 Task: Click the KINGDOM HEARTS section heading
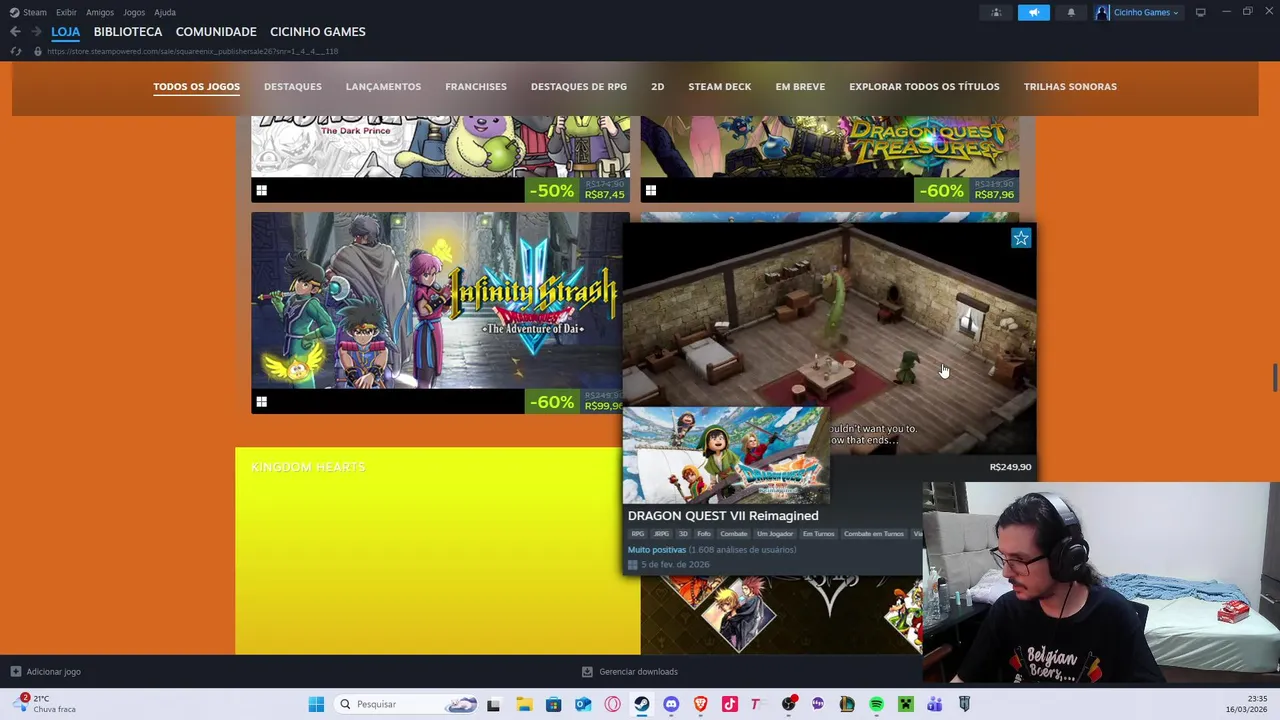coord(308,467)
